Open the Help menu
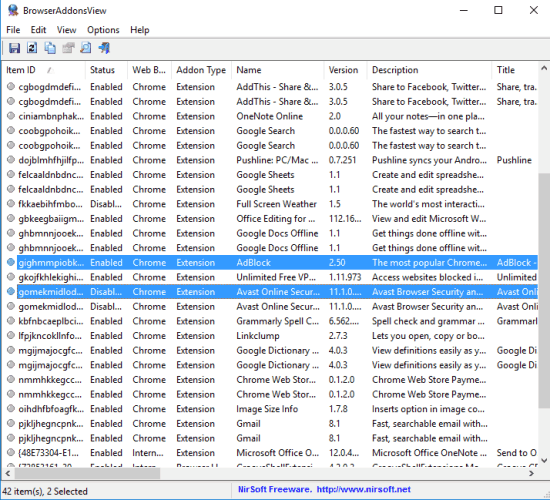550x500 pixels. (140, 30)
